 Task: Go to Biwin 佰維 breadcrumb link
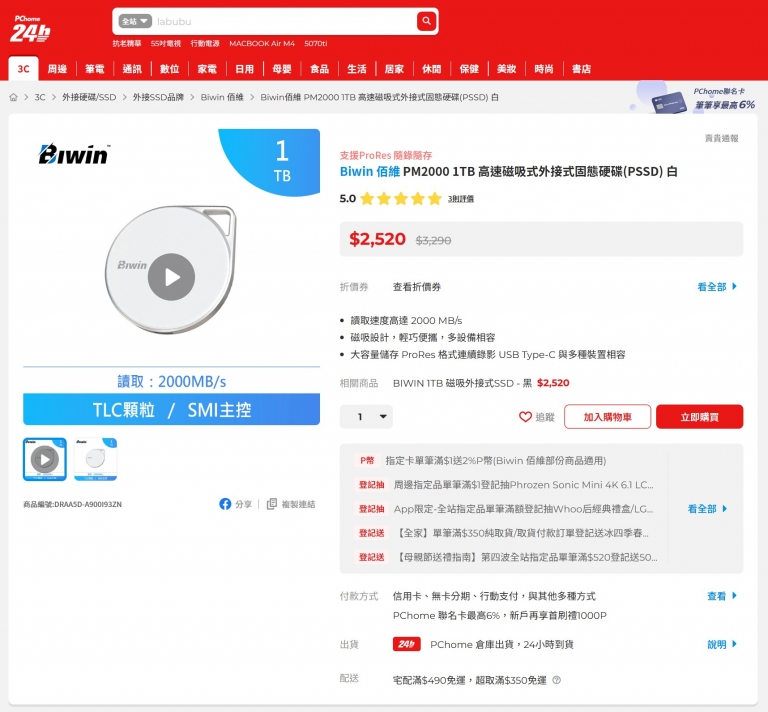click(x=222, y=97)
